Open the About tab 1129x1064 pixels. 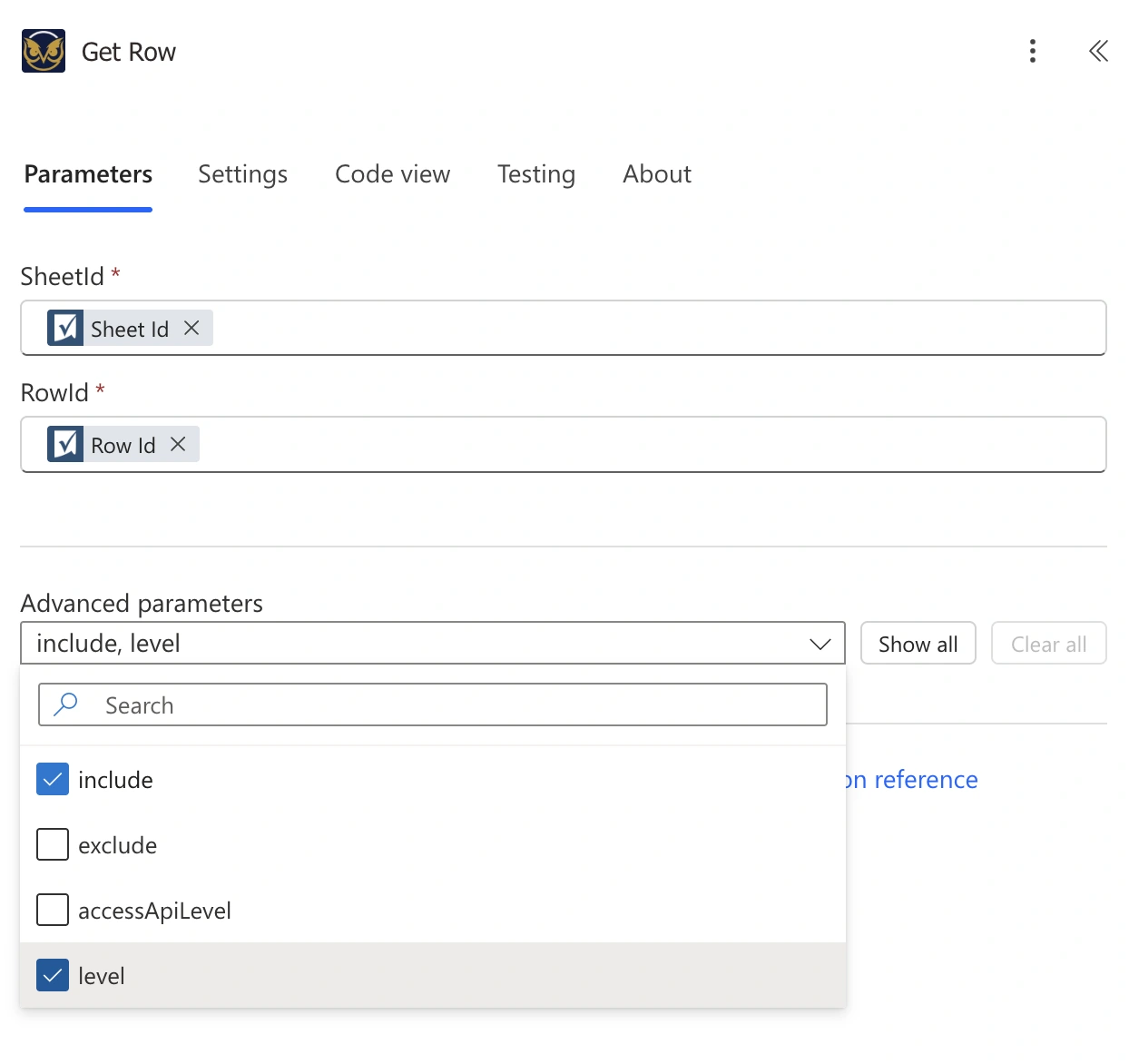pyautogui.click(x=657, y=174)
